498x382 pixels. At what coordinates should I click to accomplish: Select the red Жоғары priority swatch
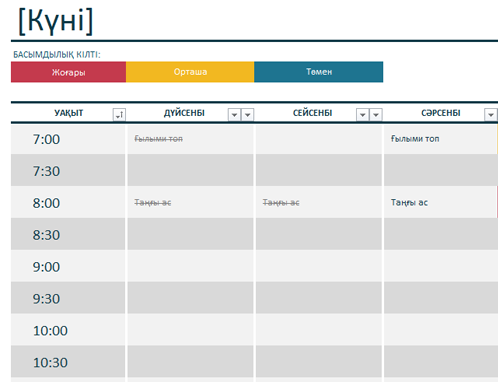(x=68, y=72)
